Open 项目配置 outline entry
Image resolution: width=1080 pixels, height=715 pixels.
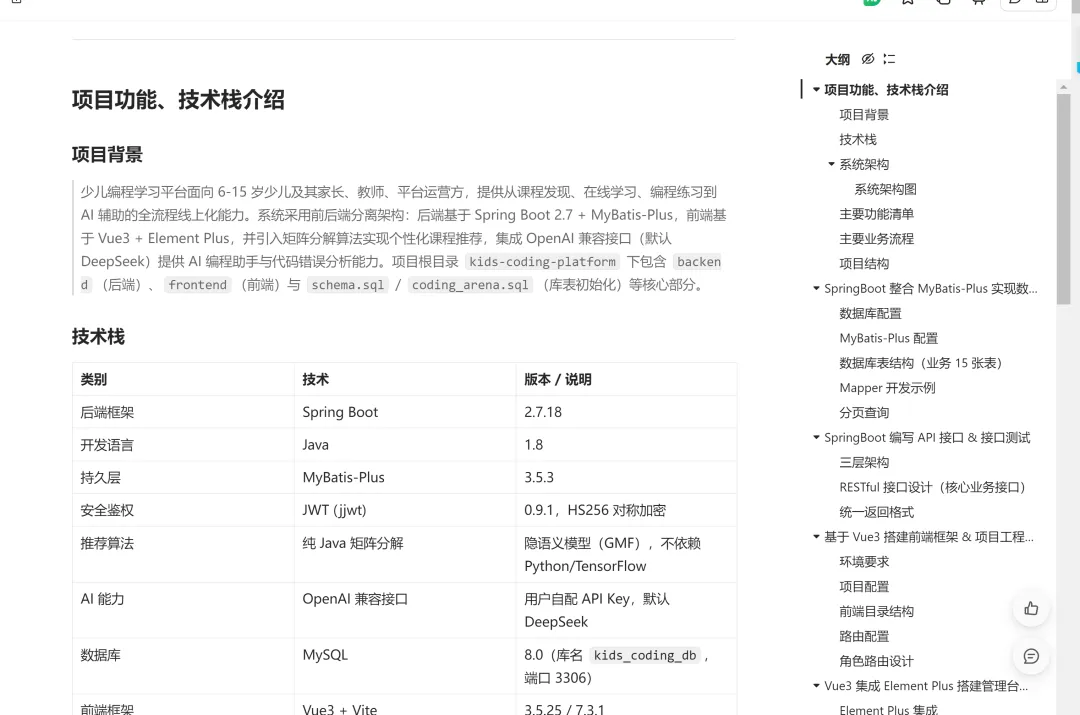(864, 586)
